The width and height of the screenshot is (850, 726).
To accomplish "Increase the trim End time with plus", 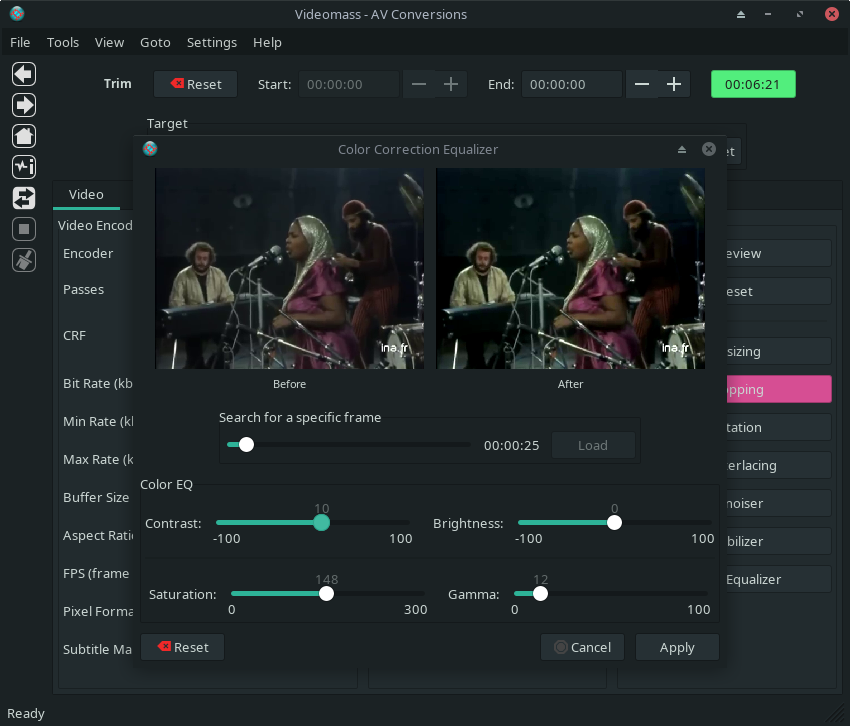I will (x=674, y=84).
